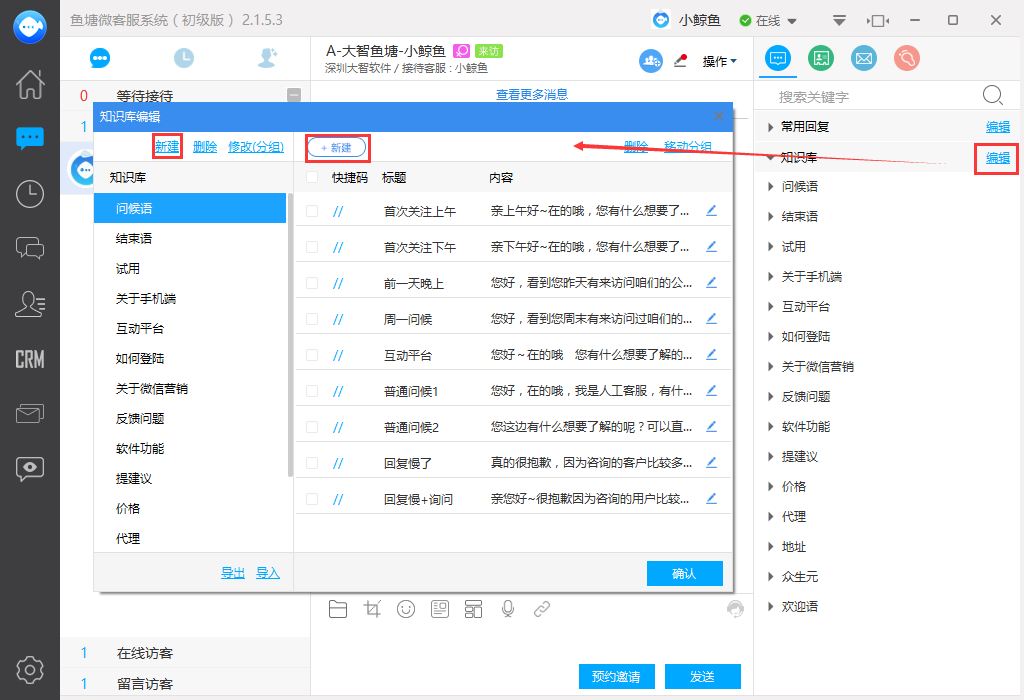Open the CRM section in sidebar
The width and height of the screenshot is (1024, 700).
(x=30, y=359)
